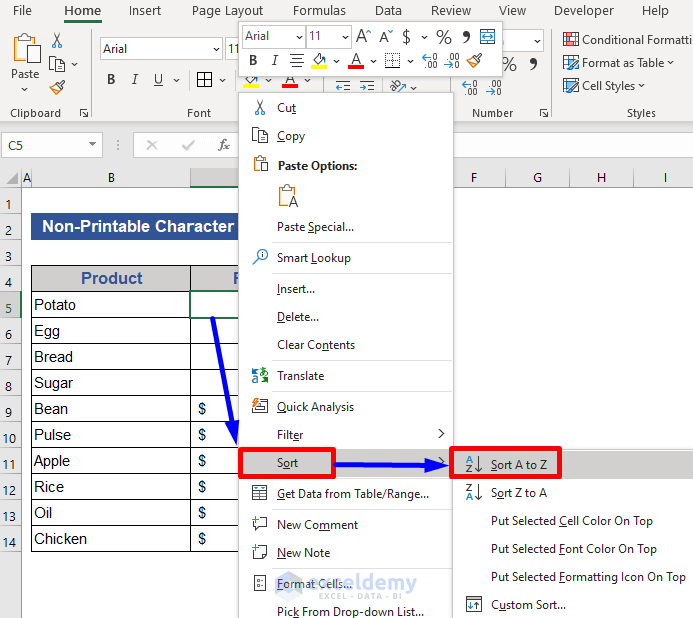Click Conditional Formatting button
The height and width of the screenshot is (618, 693).
click(627, 40)
